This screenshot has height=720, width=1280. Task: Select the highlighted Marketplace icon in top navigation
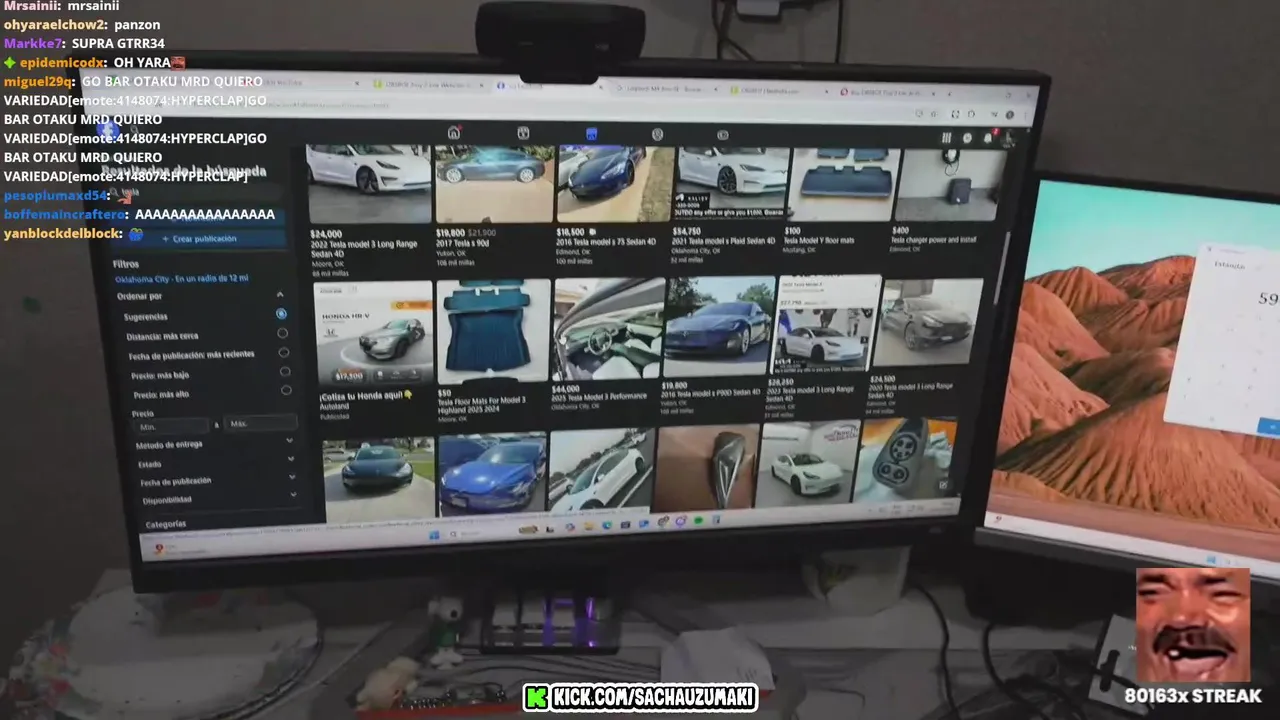[591, 134]
